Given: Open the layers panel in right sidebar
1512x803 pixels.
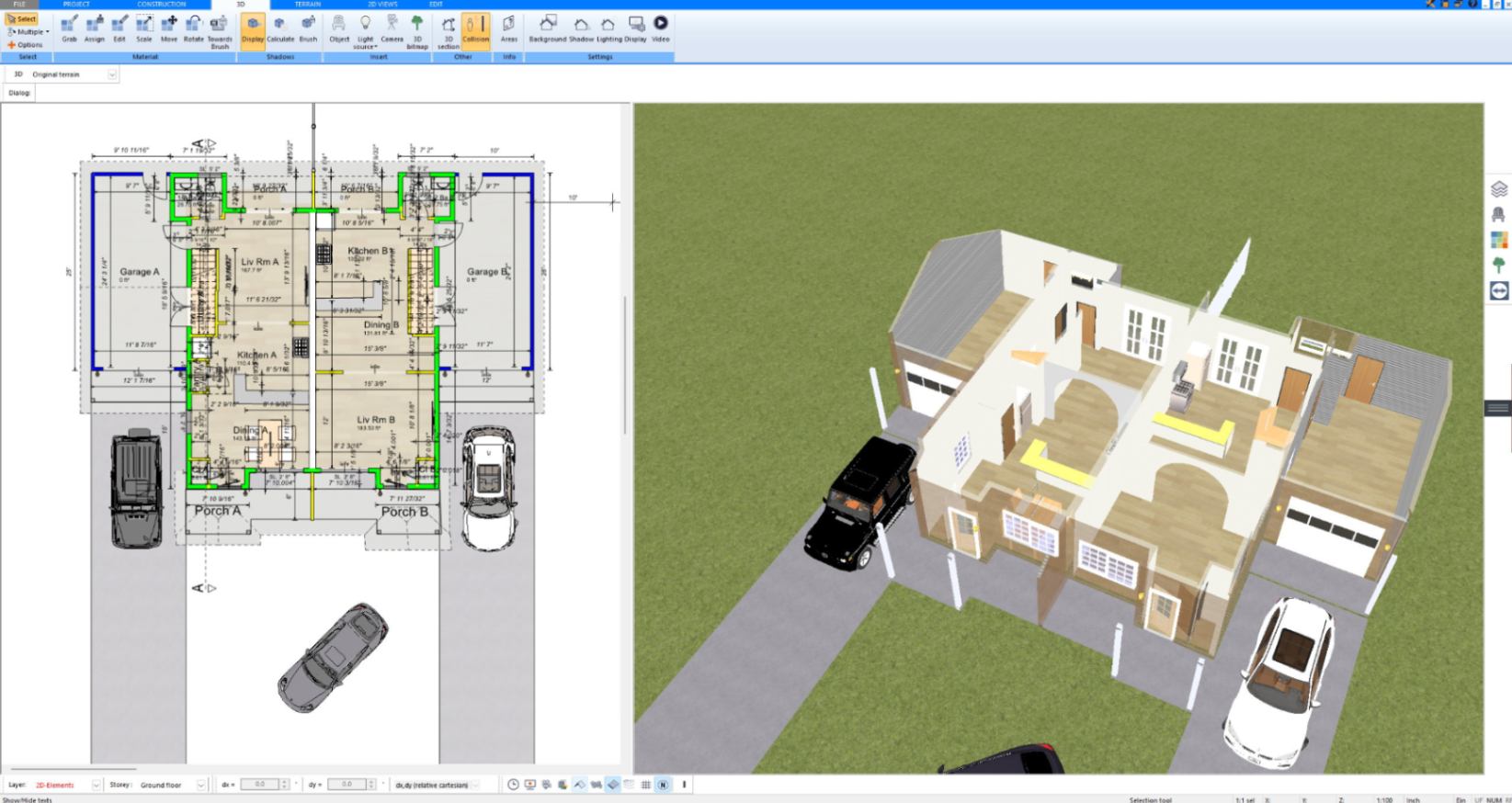Looking at the screenshot, I should click(x=1499, y=189).
